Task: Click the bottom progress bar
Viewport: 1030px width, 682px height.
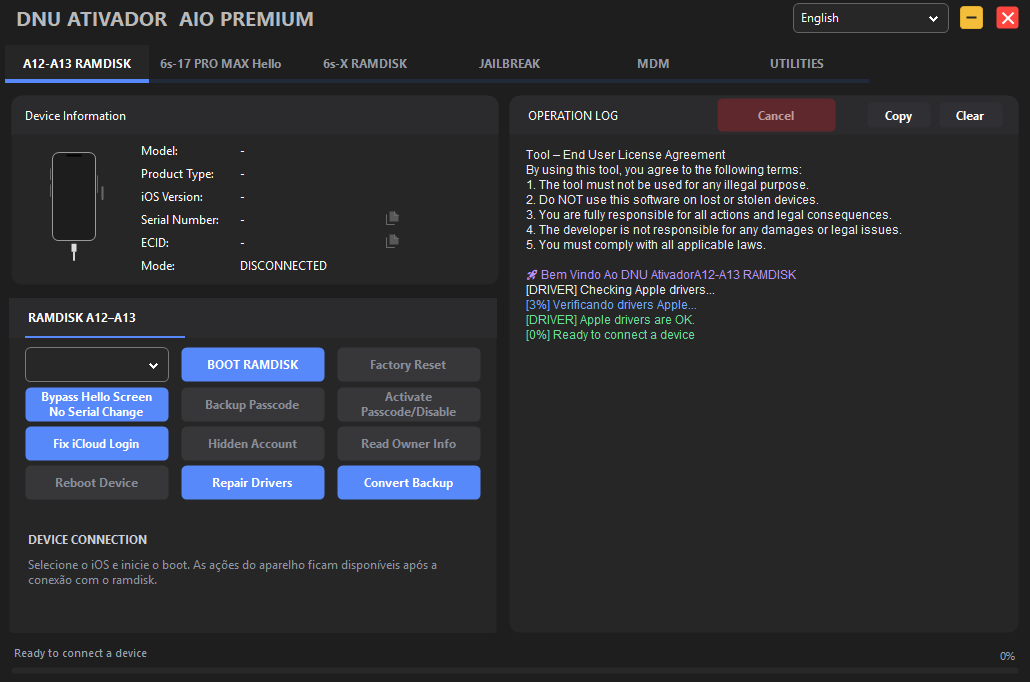Action: click(x=515, y=671)
